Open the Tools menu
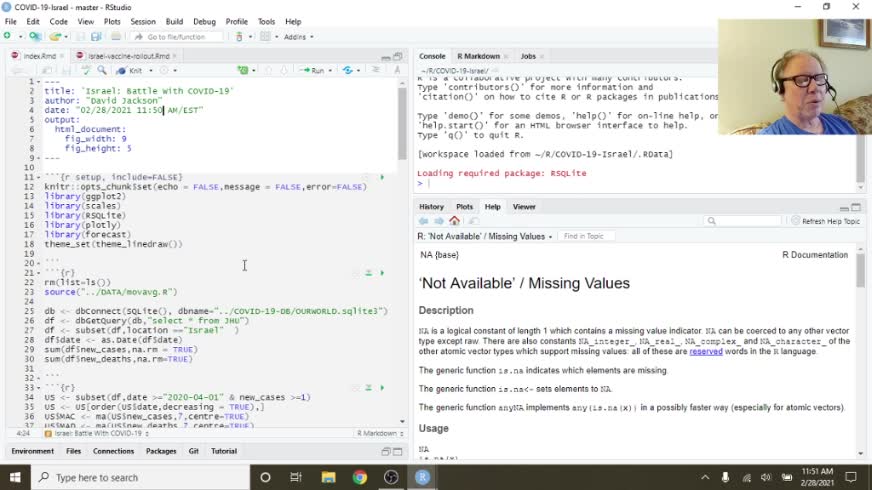The image size is (872, 490). 266,22
